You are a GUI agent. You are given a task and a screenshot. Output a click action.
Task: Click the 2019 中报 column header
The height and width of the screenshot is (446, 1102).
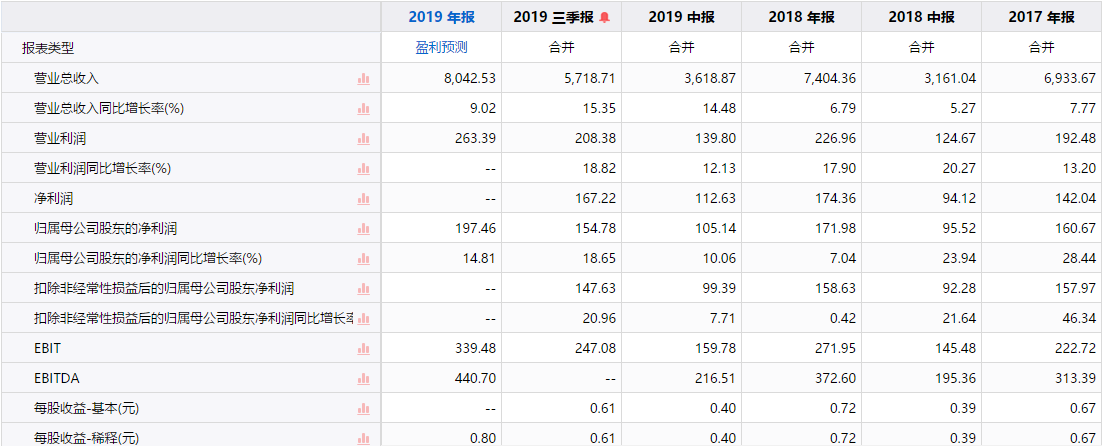coord(682,17)
